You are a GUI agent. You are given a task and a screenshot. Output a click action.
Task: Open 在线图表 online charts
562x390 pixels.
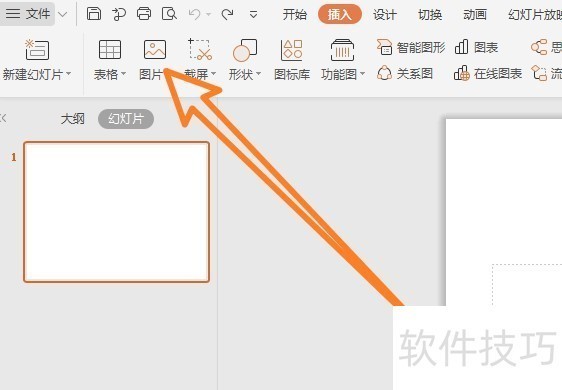click(x=488, y=73)
